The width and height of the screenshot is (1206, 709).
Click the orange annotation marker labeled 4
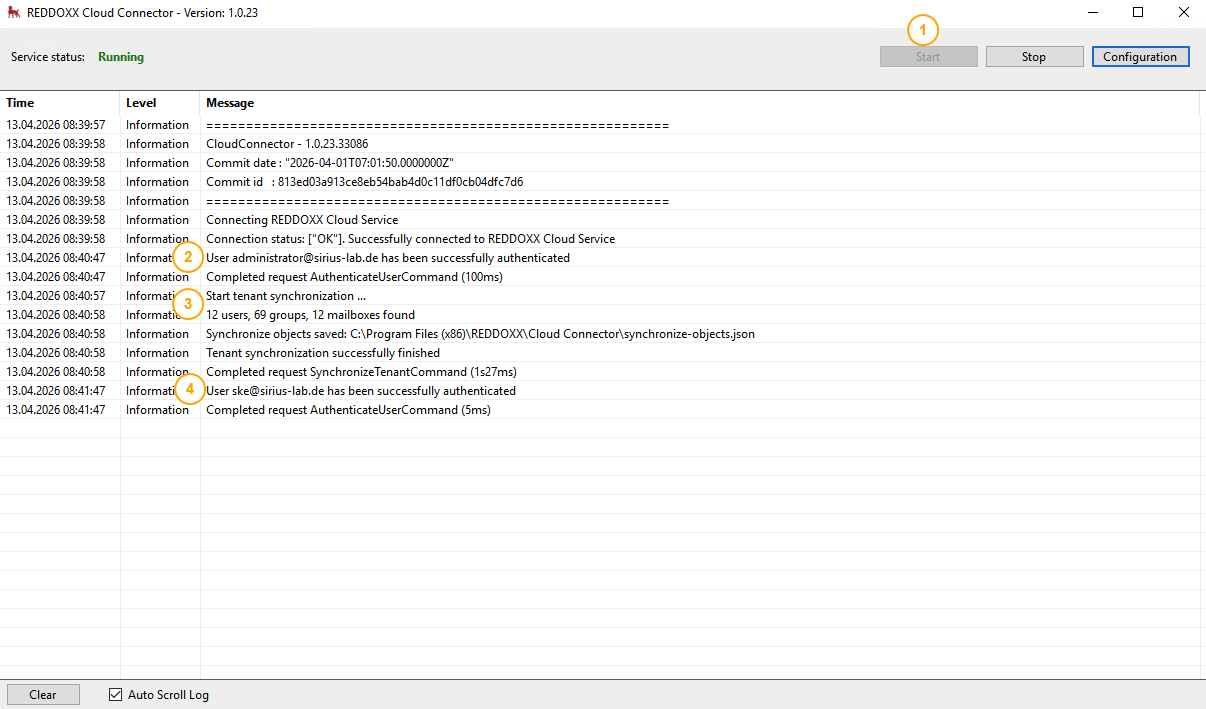[x=190, y=389]
